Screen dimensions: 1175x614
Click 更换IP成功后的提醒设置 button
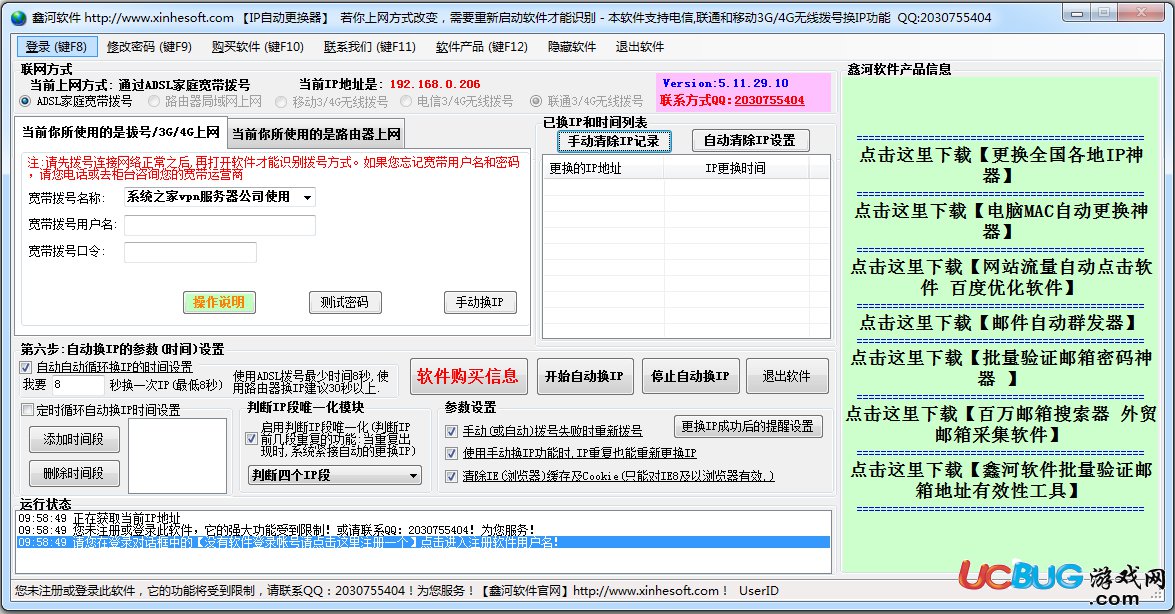pos(748,427)
